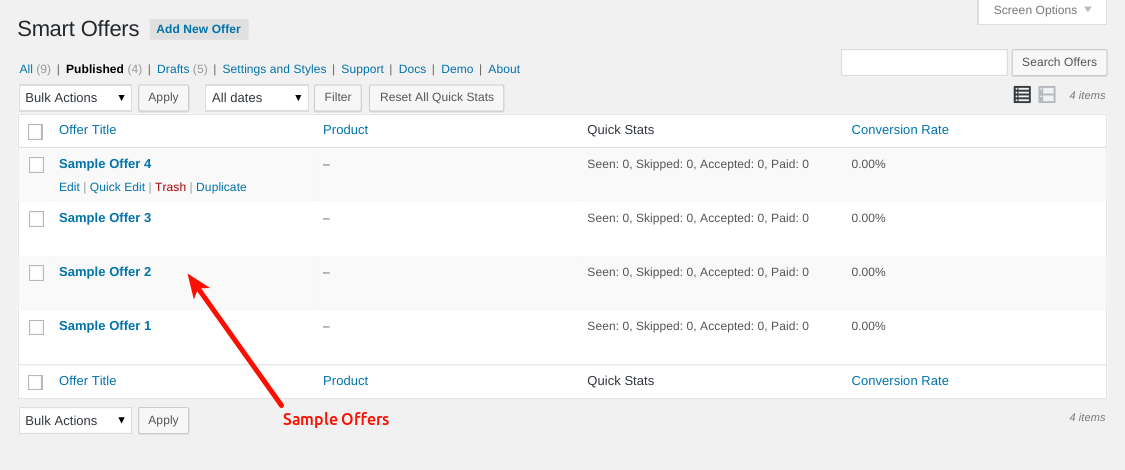
Task: Switch to list view icon
Action: (1022, 95)
